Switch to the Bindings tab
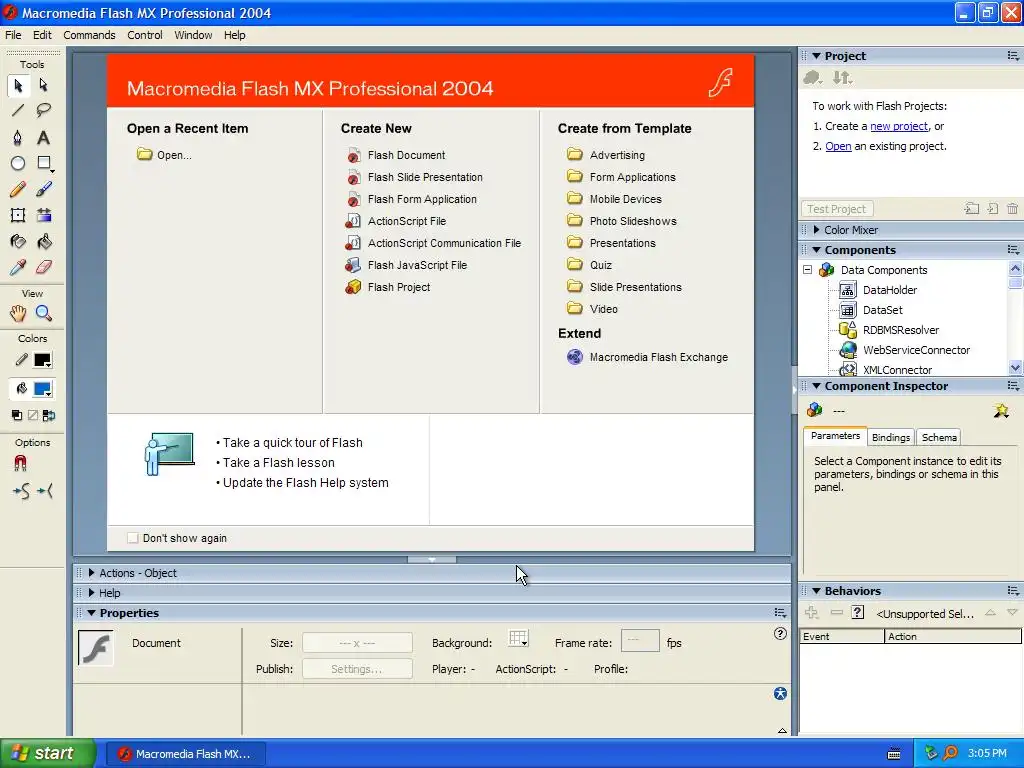1024x768 pixels. tap(891, 438)
